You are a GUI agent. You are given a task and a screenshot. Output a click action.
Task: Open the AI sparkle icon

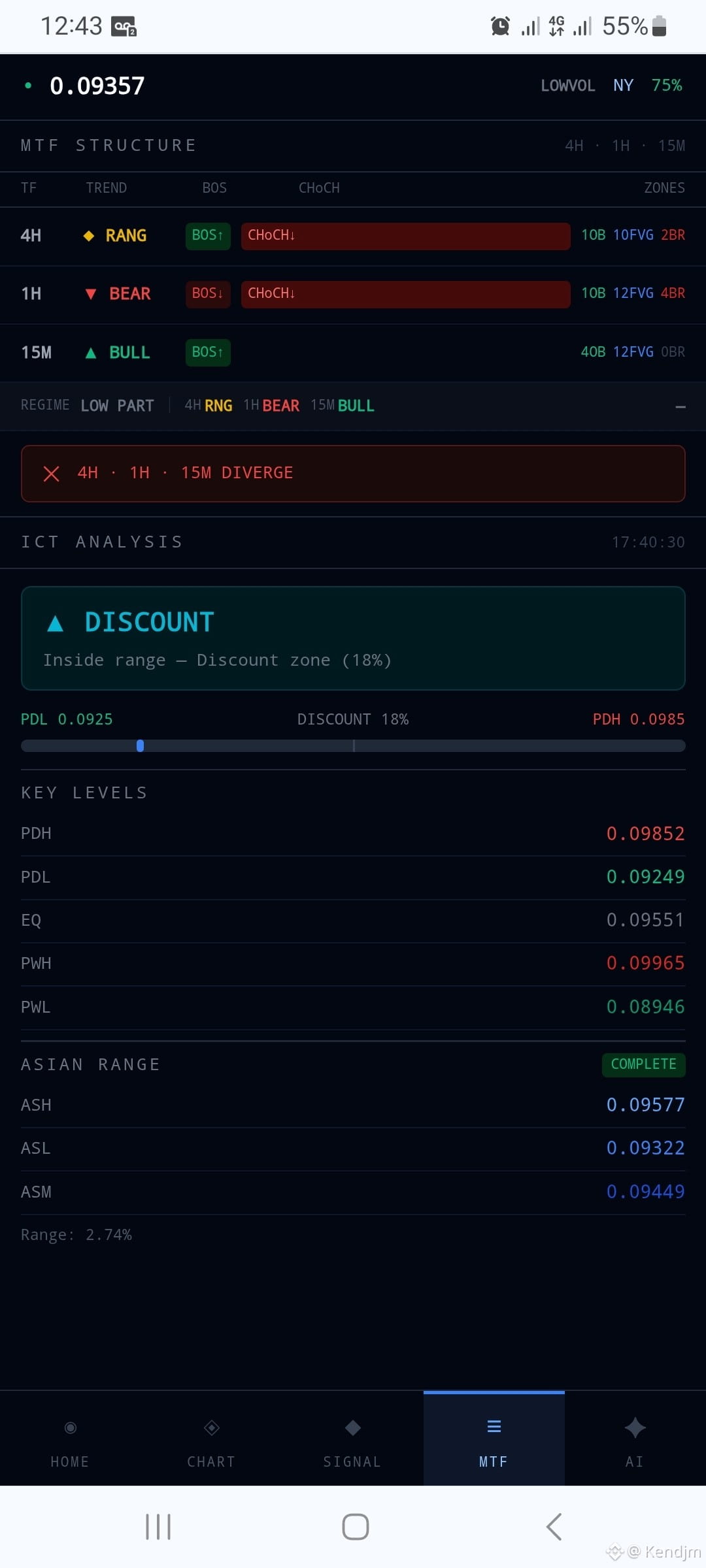[635, 1428]
